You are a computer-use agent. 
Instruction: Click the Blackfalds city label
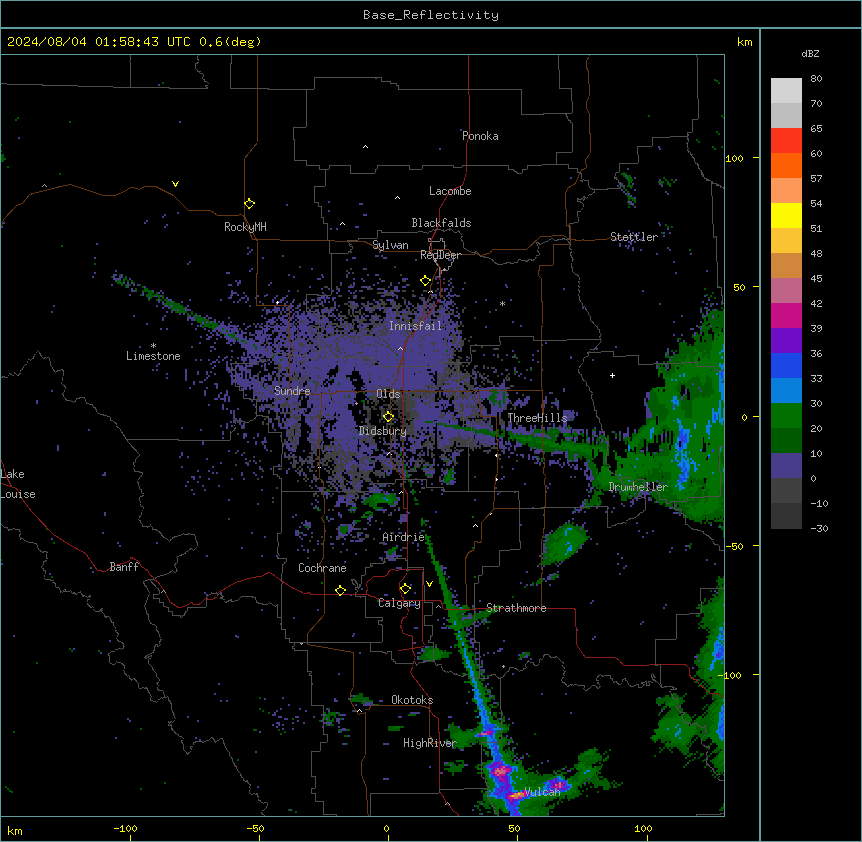tap(441, 223)
